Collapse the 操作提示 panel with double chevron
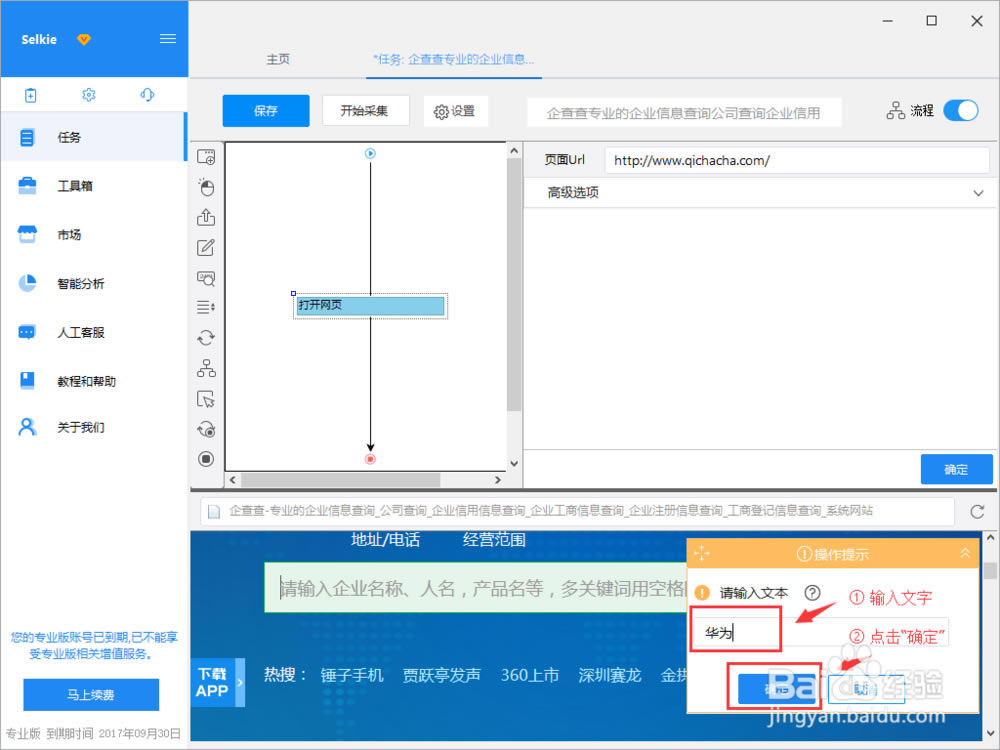This screenshot has height=750, width=1000. [965, 553]
